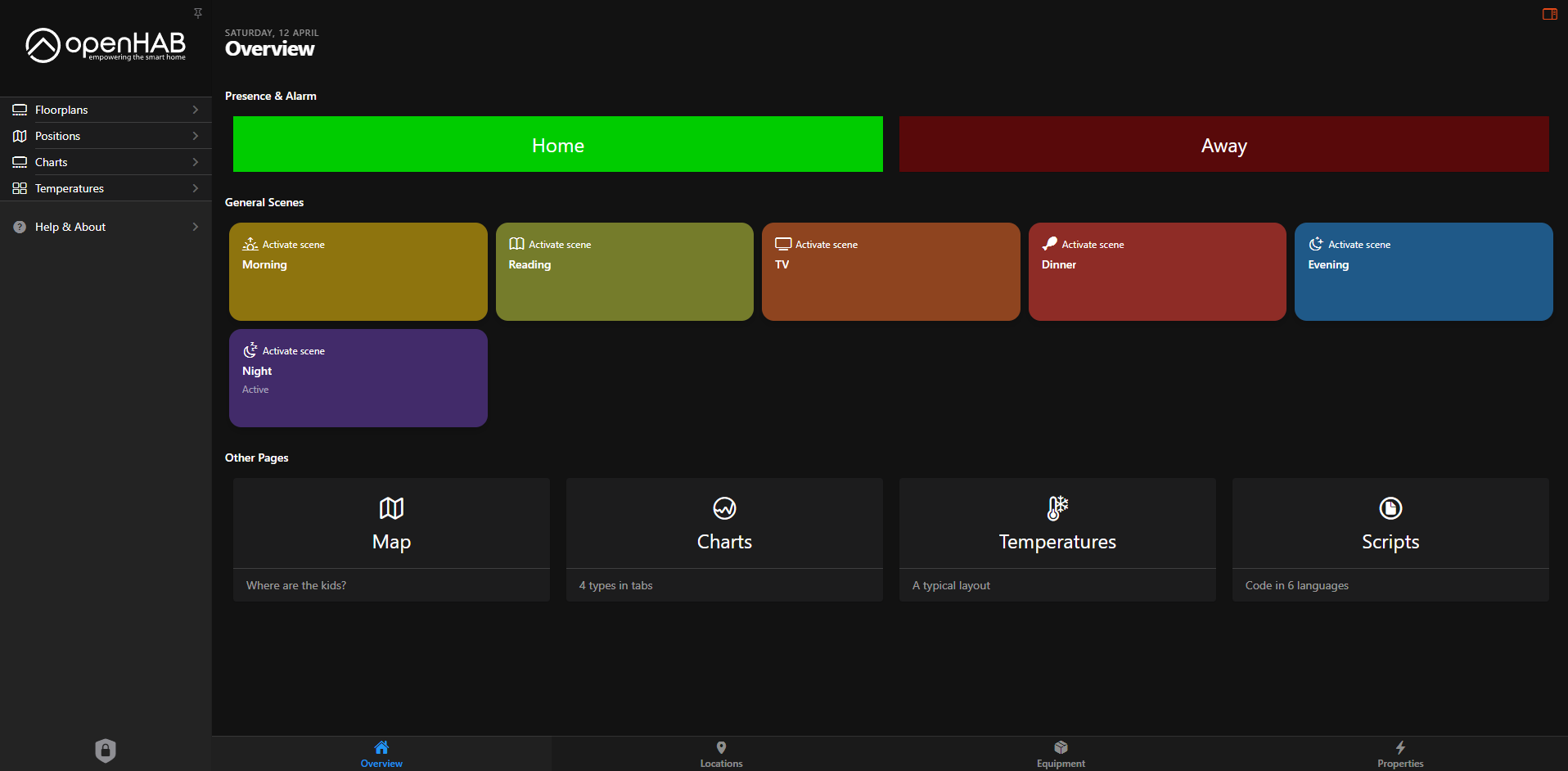
Task: Open the right panel icon in the top corner
Action: coord(1549,14)
